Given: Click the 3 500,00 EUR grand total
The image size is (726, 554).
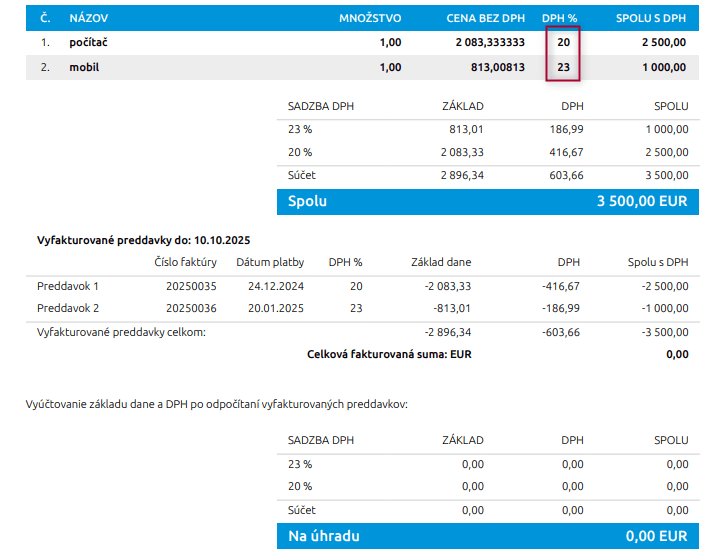Looking at the screenshot, I should click(642, 201).
